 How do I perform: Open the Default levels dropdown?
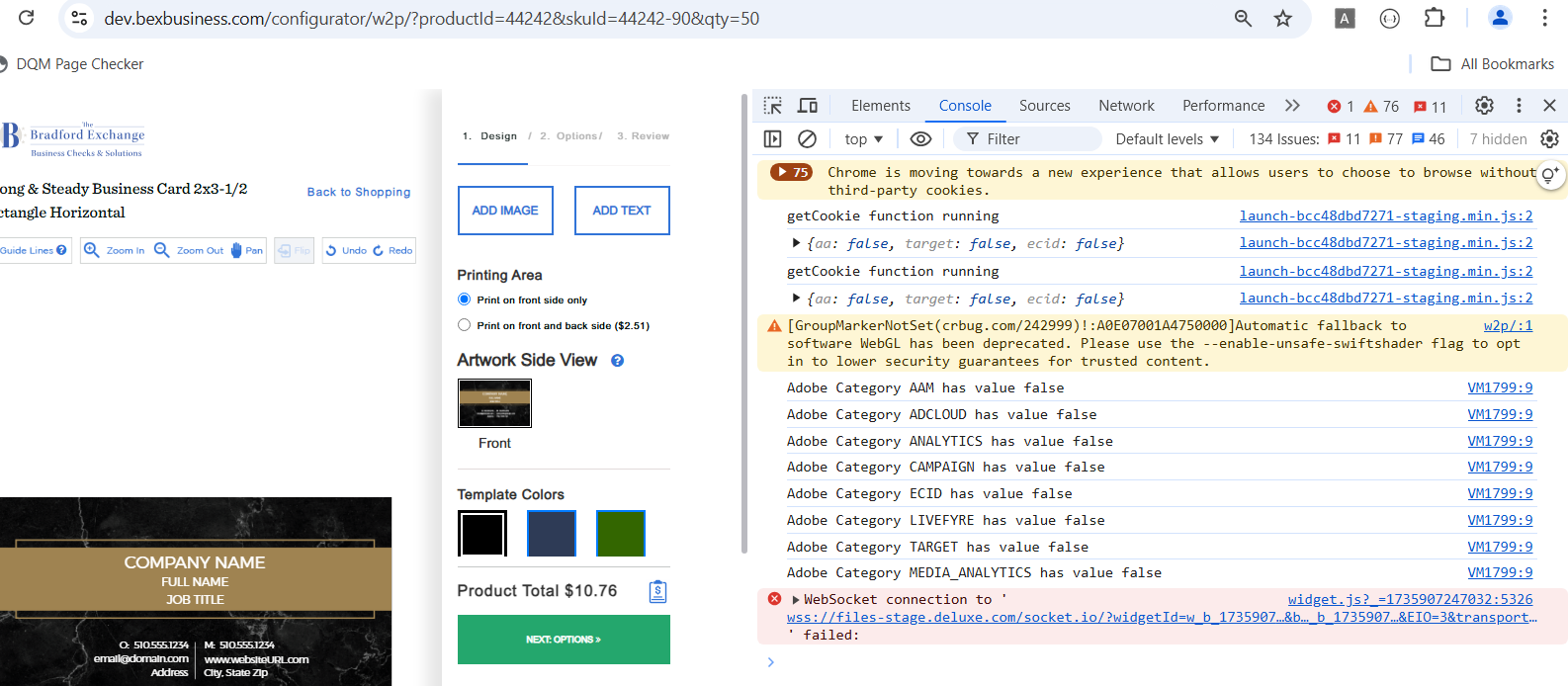click(x=1167, y=139)
